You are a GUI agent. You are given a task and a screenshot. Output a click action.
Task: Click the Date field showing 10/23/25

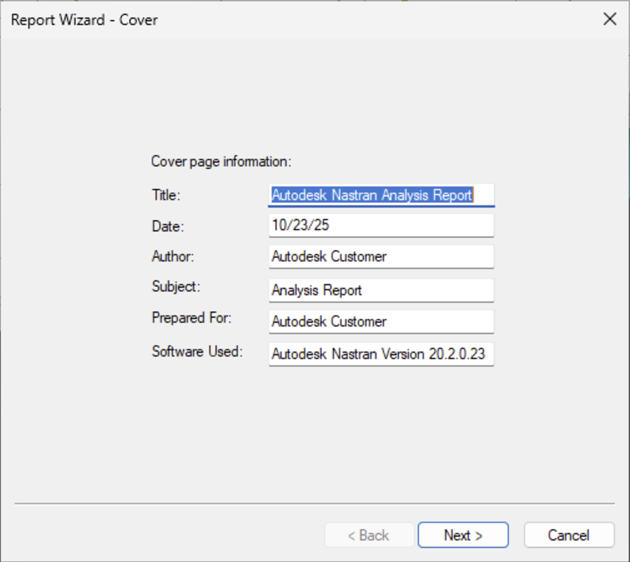381,225
